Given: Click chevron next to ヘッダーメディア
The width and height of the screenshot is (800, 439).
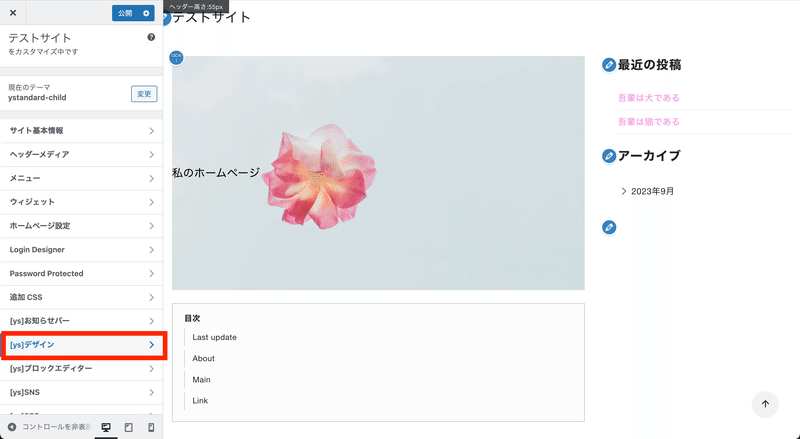Looking at the screenshot, I should coord(152,155).
